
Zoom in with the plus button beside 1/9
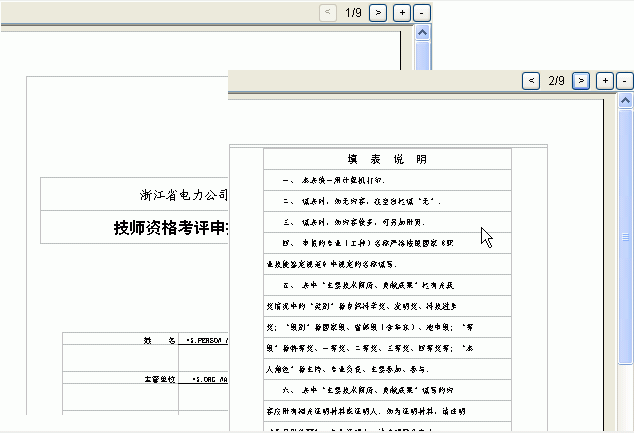401,12
